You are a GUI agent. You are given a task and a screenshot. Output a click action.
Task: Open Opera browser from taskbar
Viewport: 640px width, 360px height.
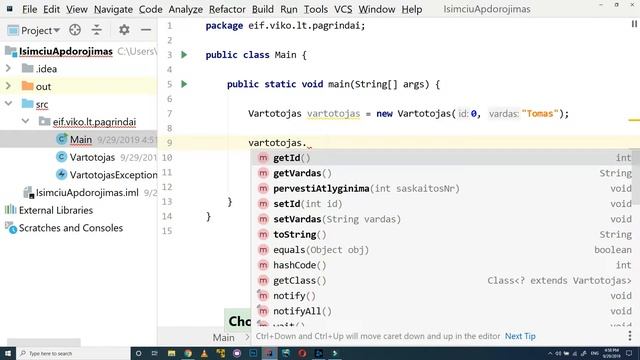point(302,353)
